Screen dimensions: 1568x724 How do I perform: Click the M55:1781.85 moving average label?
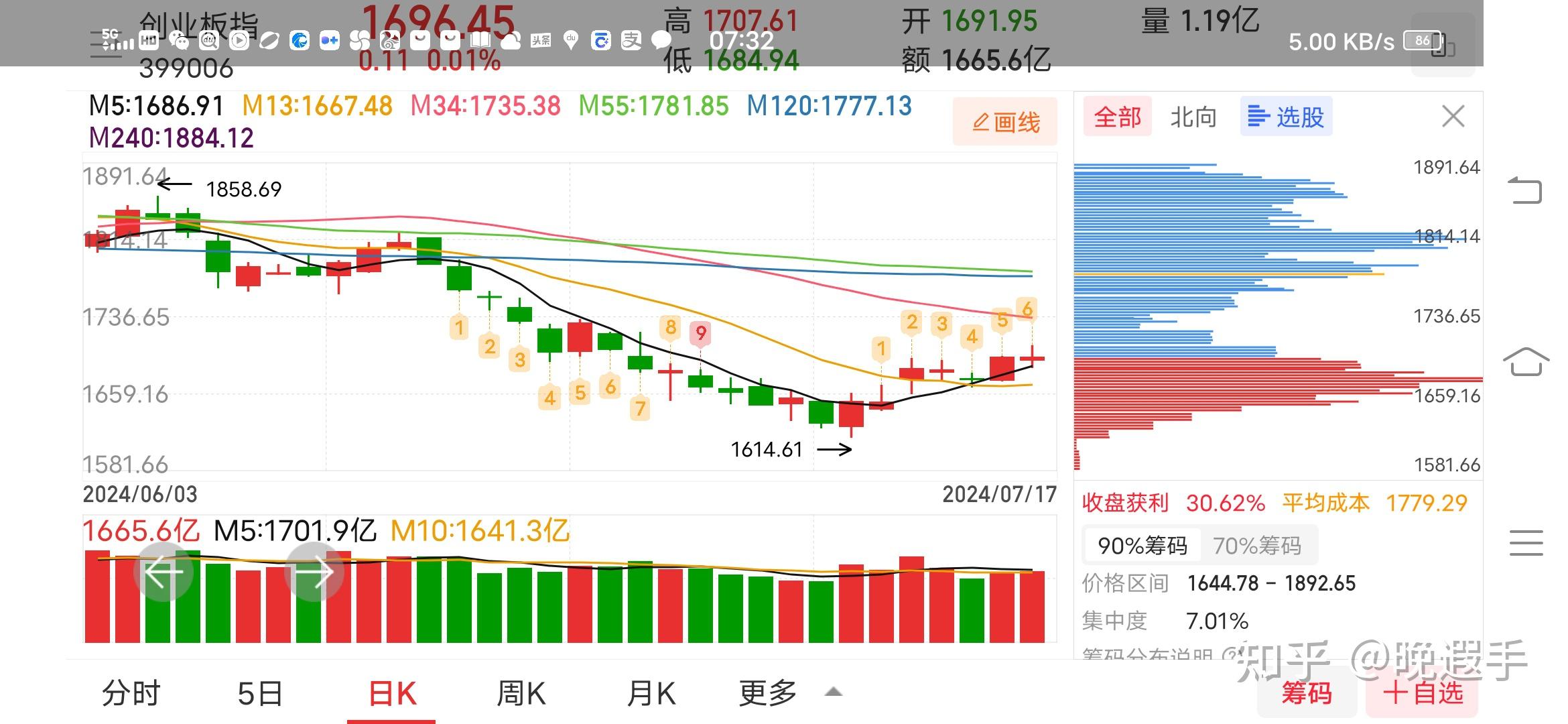coord(653,106)
